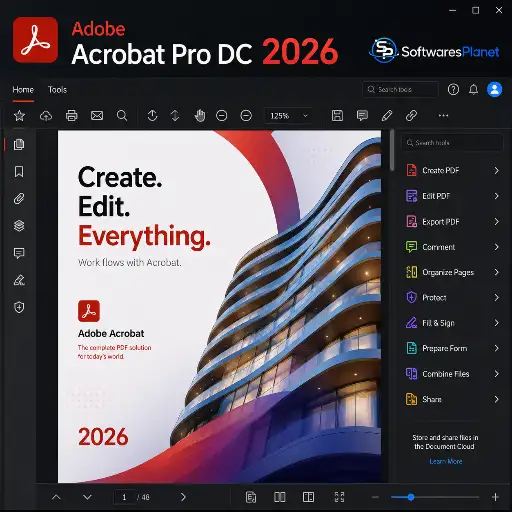Open the three-dot more tools menu

[x=443, y=116]
